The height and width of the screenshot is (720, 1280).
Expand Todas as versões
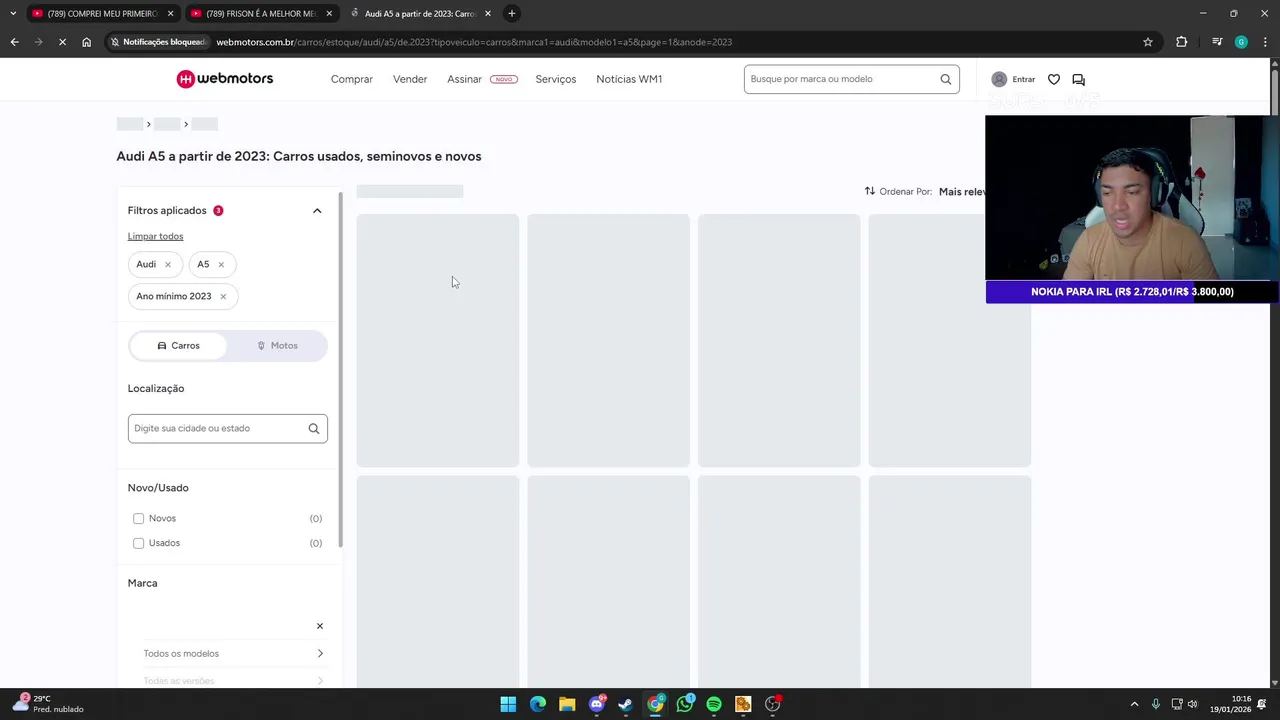[x=233, y=681]
